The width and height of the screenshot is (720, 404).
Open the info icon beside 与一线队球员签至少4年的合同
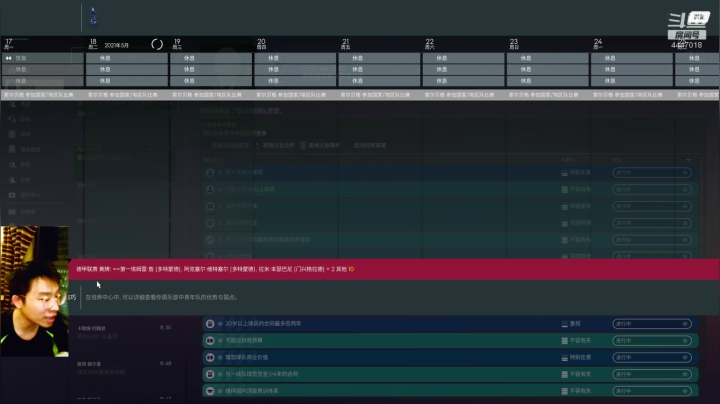coord(220,374)
